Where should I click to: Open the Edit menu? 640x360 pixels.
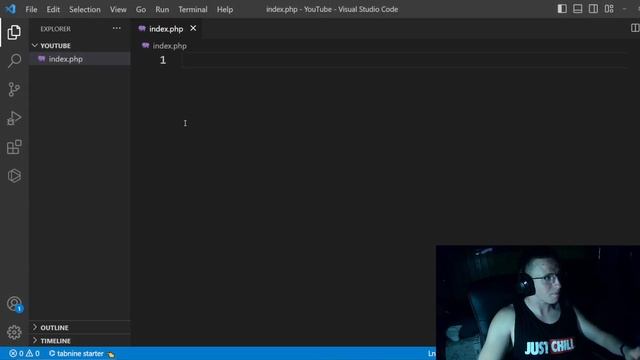click(53, 9)
